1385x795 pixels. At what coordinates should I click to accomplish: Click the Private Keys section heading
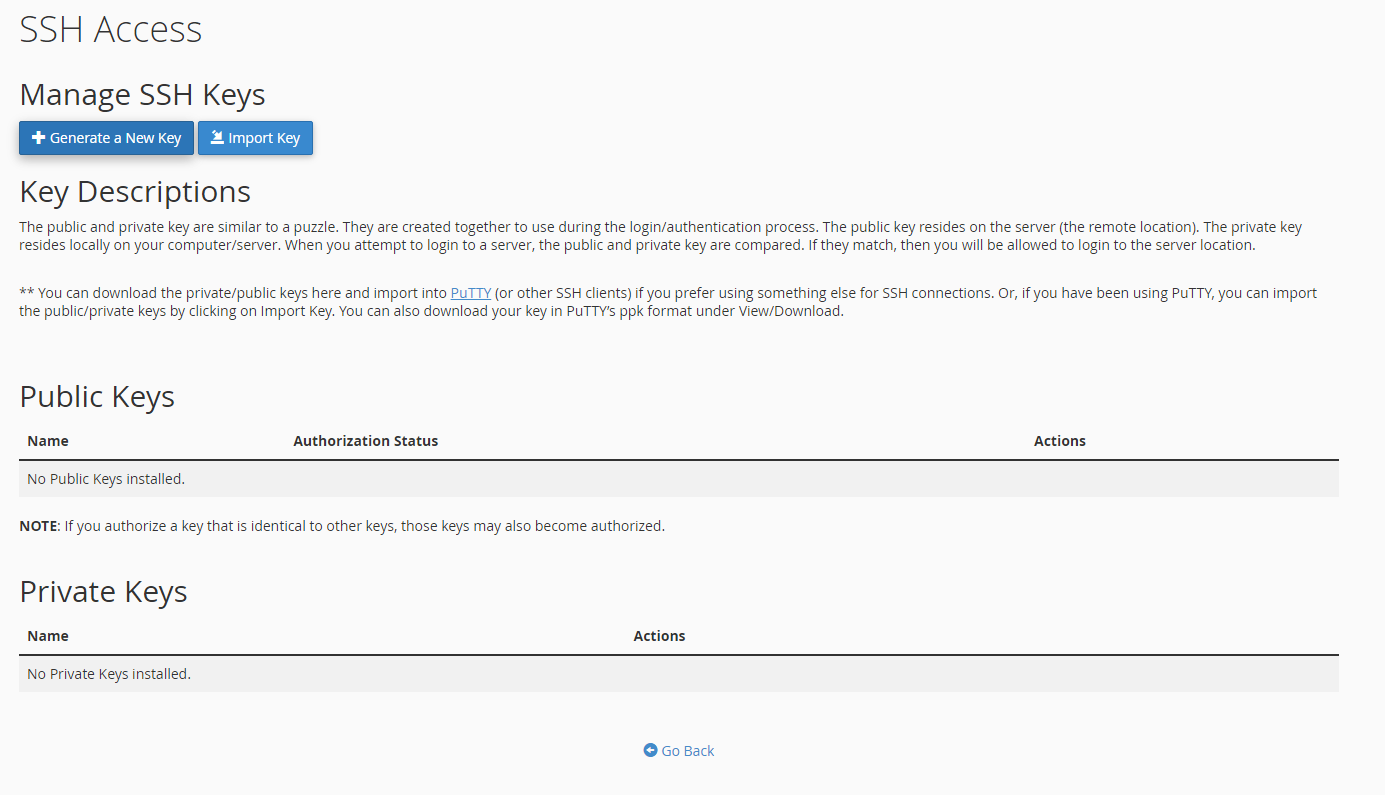[x=103, y=591]
